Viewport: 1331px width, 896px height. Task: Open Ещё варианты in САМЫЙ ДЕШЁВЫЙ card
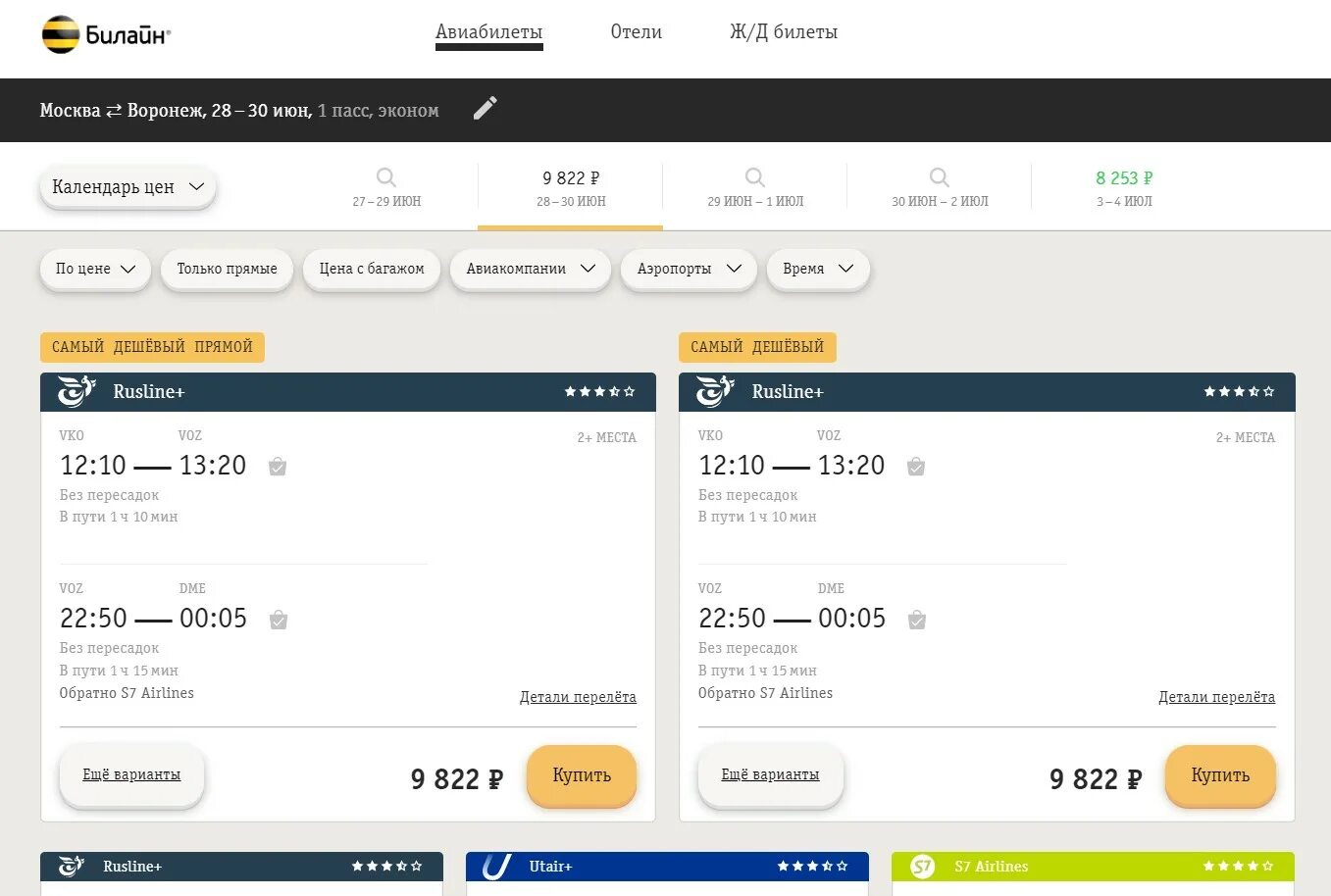pos(770,774)
